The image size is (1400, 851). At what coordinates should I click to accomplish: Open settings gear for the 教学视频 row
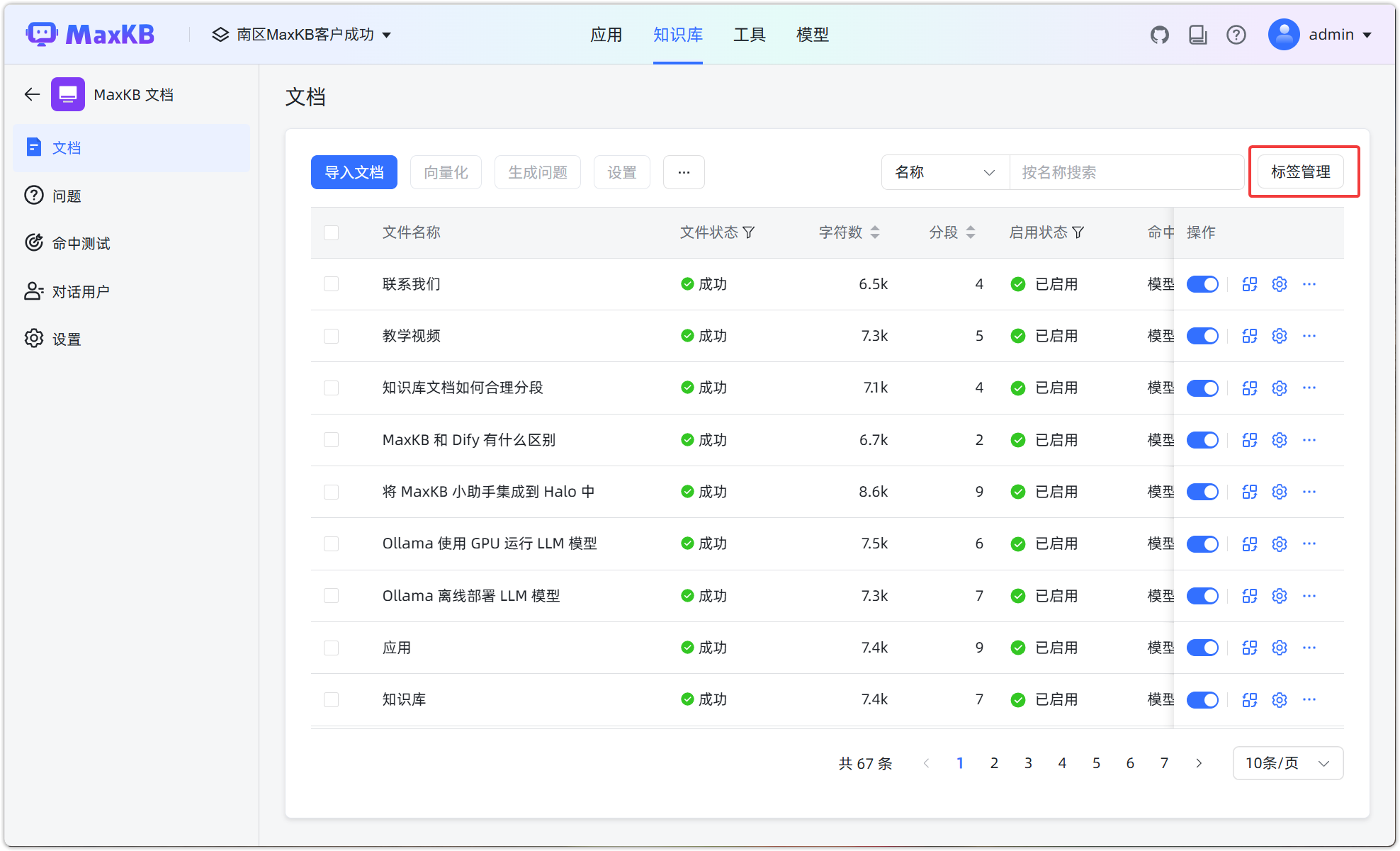(1279, 336)
